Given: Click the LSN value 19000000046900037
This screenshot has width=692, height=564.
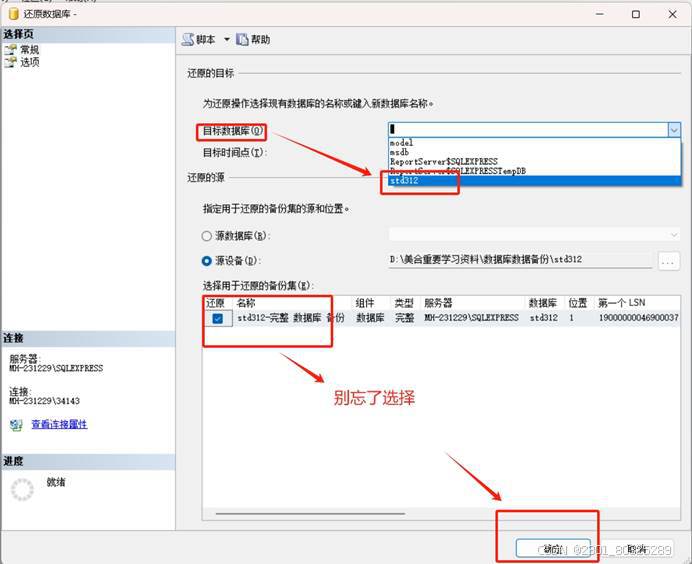Looking at the screenshot, I should click(639, 318).
